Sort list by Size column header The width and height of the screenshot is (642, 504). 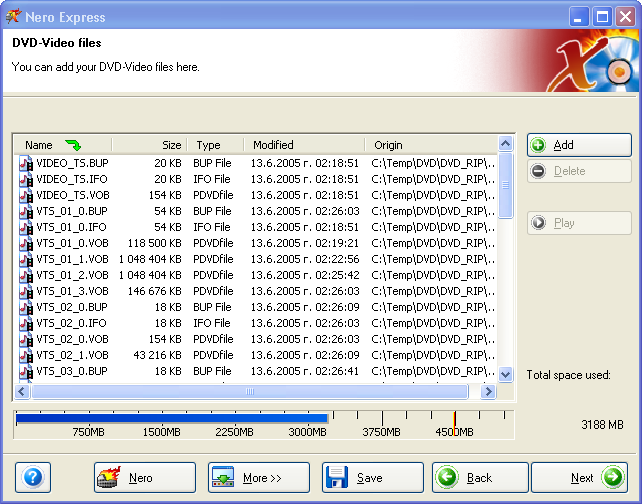click(x=149, y=145)
